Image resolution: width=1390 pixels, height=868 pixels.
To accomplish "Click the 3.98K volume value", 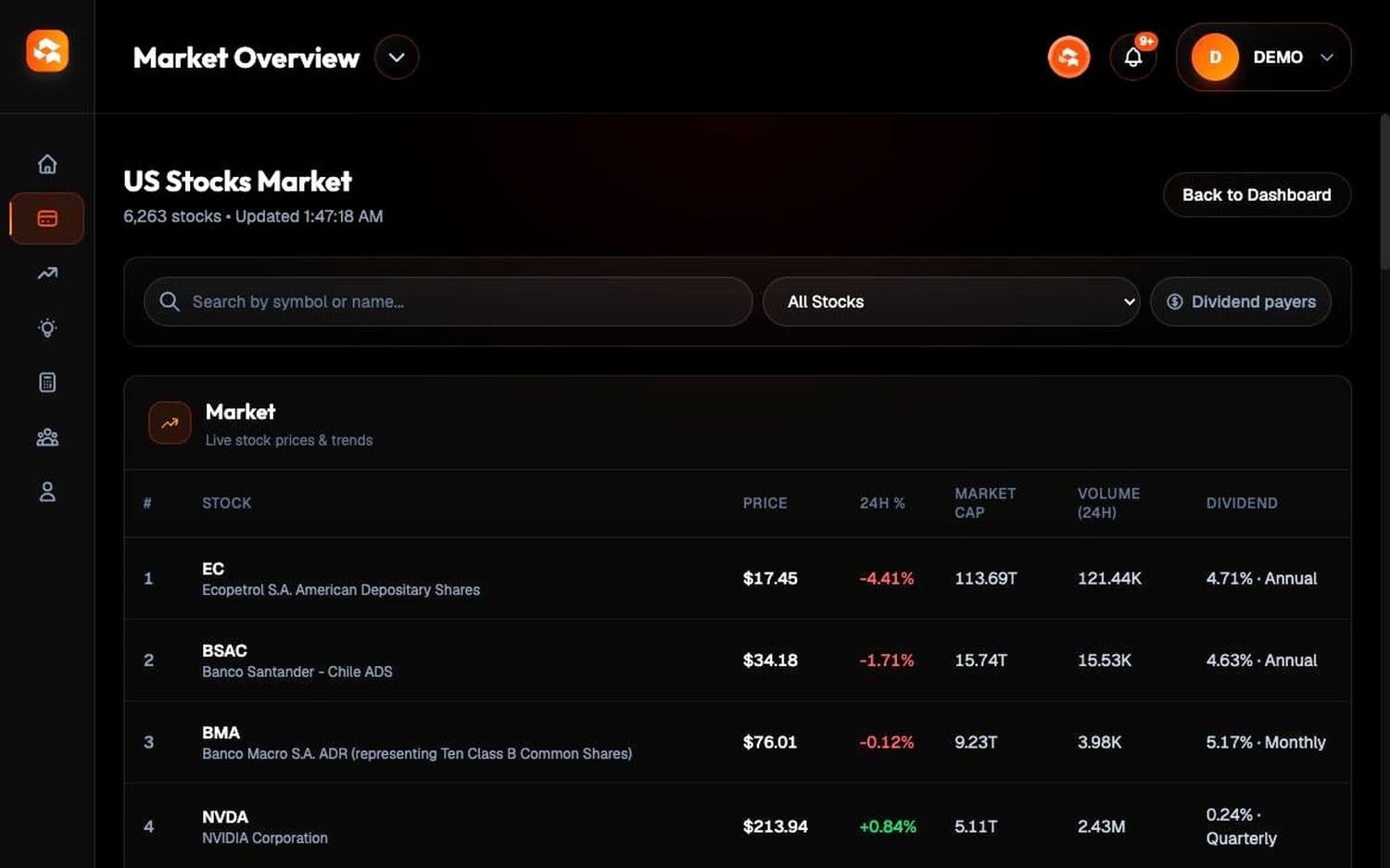I will [1099, 742].
